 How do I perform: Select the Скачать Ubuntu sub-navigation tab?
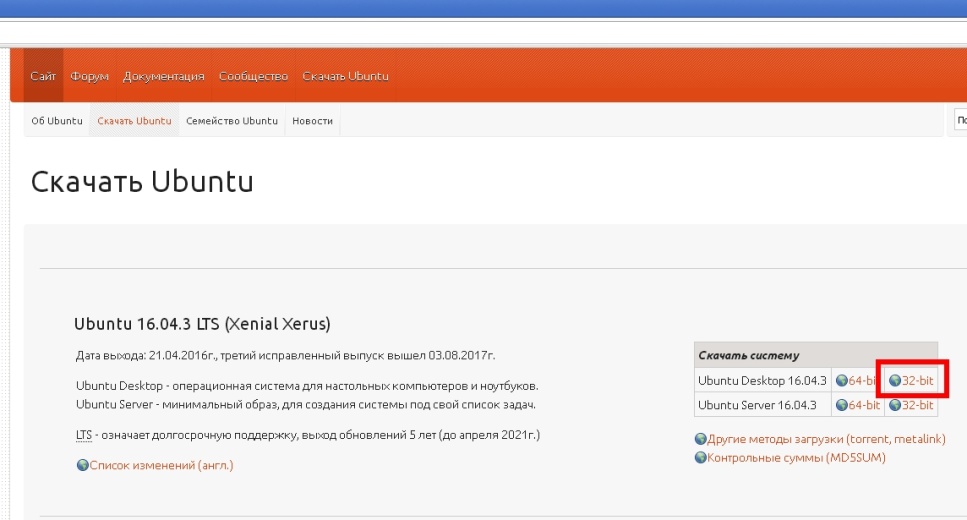click(x=134, y=121)
